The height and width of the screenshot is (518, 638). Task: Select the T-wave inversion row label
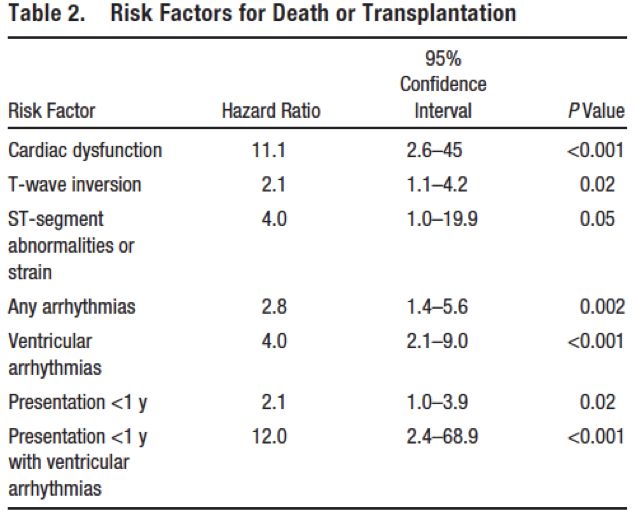click(x=75, y=184)
